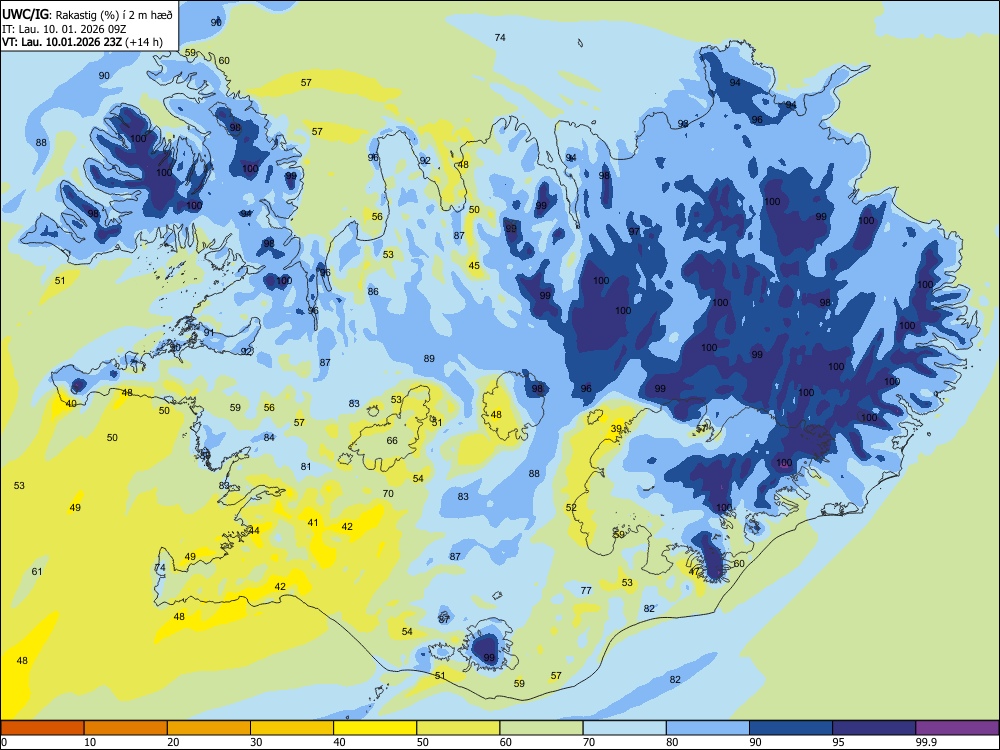Screen dimensions: 1000x750
Task: Click the dark blue 90–95 legend swatch
Action: (x=791, y=728)
